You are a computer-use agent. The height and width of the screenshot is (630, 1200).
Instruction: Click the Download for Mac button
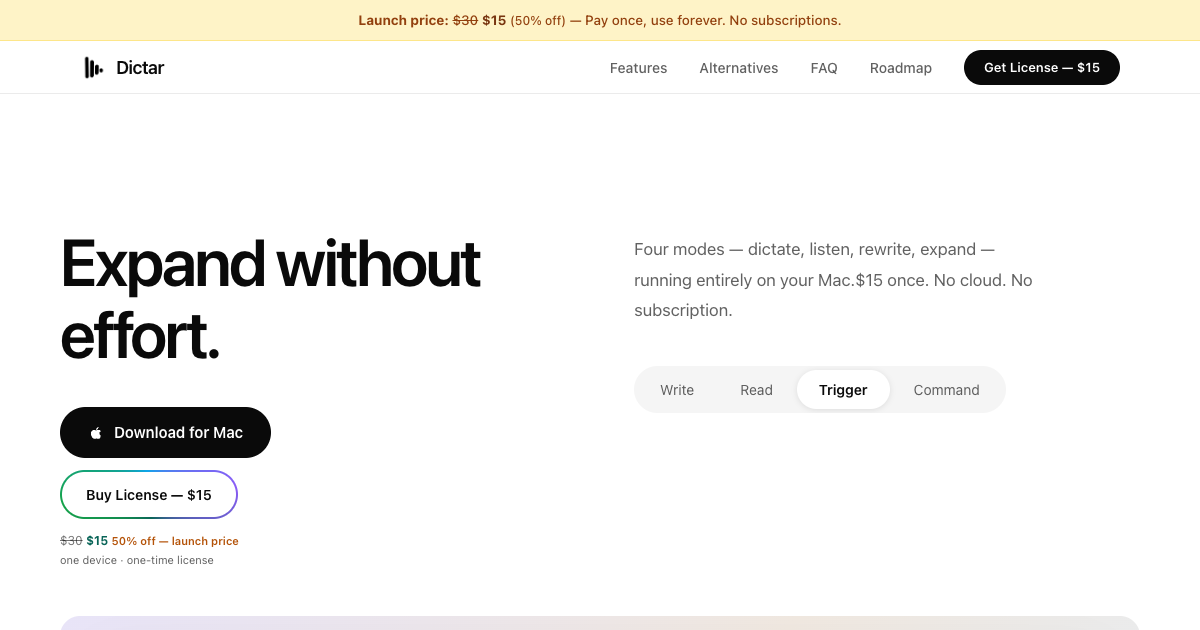pyautogui.click(x=165, y=432)
